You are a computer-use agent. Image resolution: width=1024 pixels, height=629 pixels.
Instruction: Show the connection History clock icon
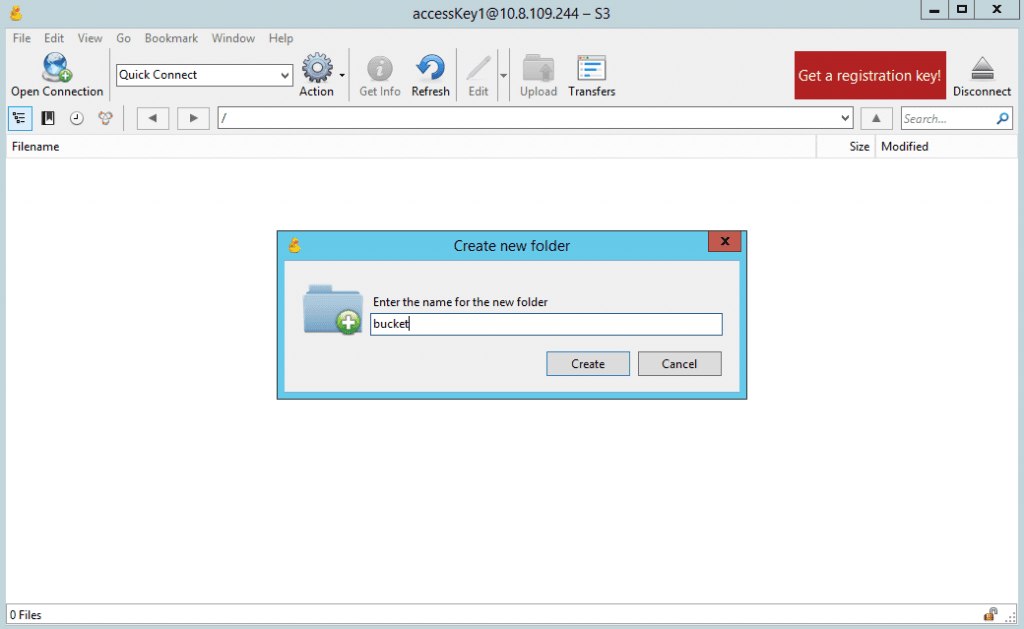pos(76,118)
